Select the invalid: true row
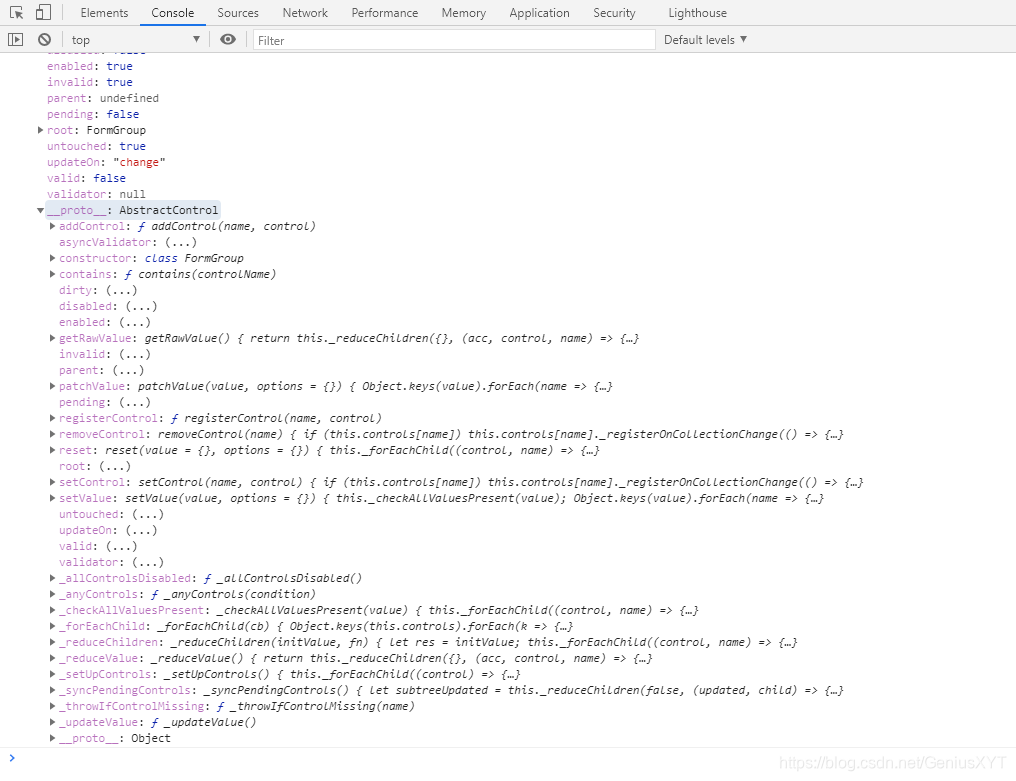 coord(89,82)
